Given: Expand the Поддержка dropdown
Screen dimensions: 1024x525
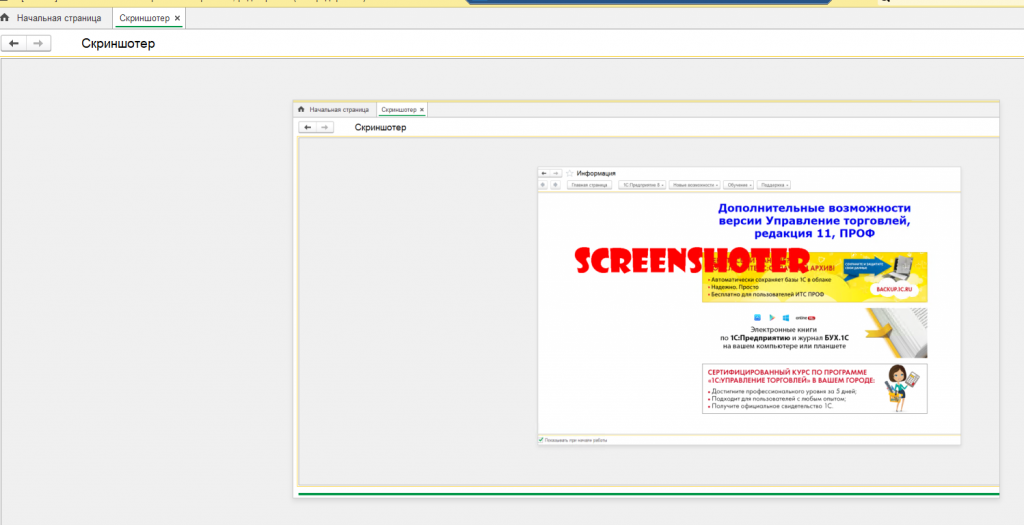Looking at the screenshot, I should point(775,185).
